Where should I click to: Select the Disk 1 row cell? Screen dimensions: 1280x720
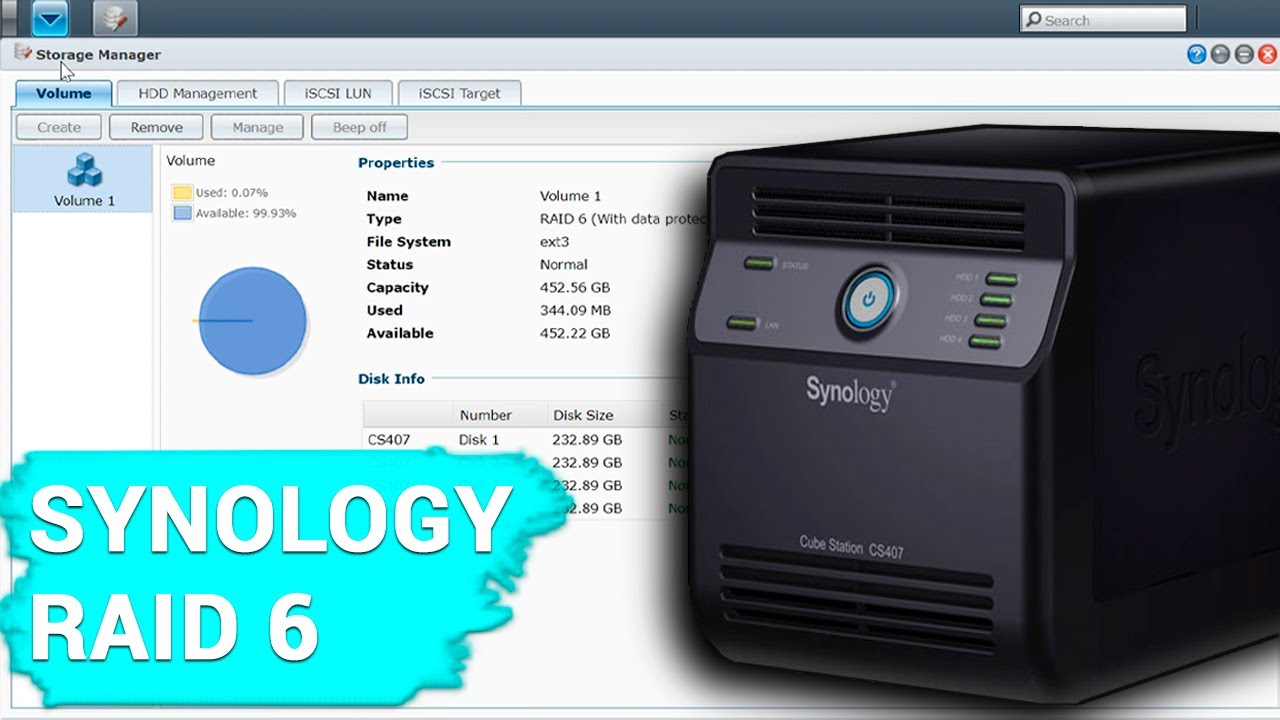[479, 440]
